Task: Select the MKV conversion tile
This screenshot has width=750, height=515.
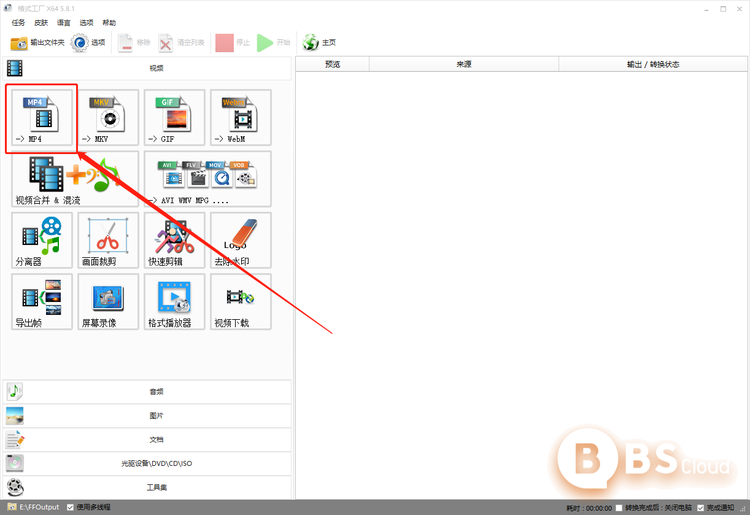Action: (108, 117)
